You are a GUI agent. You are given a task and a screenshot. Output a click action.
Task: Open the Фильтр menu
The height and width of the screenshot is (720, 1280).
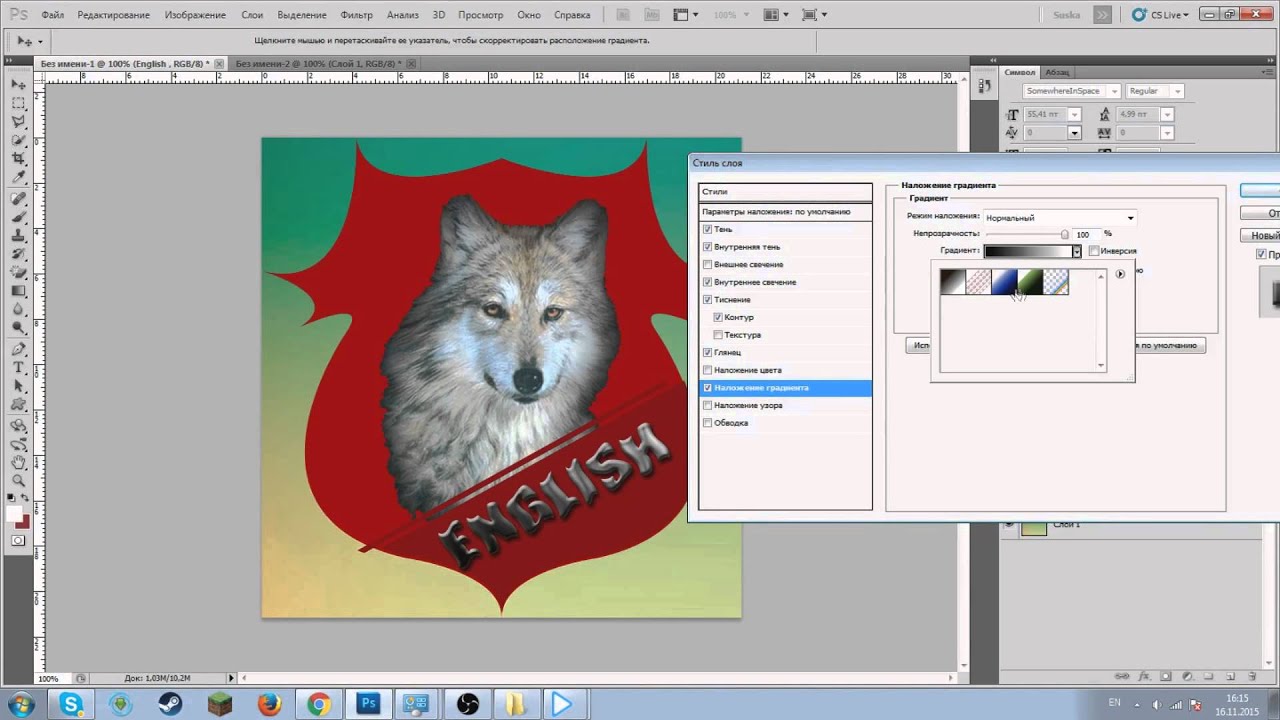[x=356, y=15]
